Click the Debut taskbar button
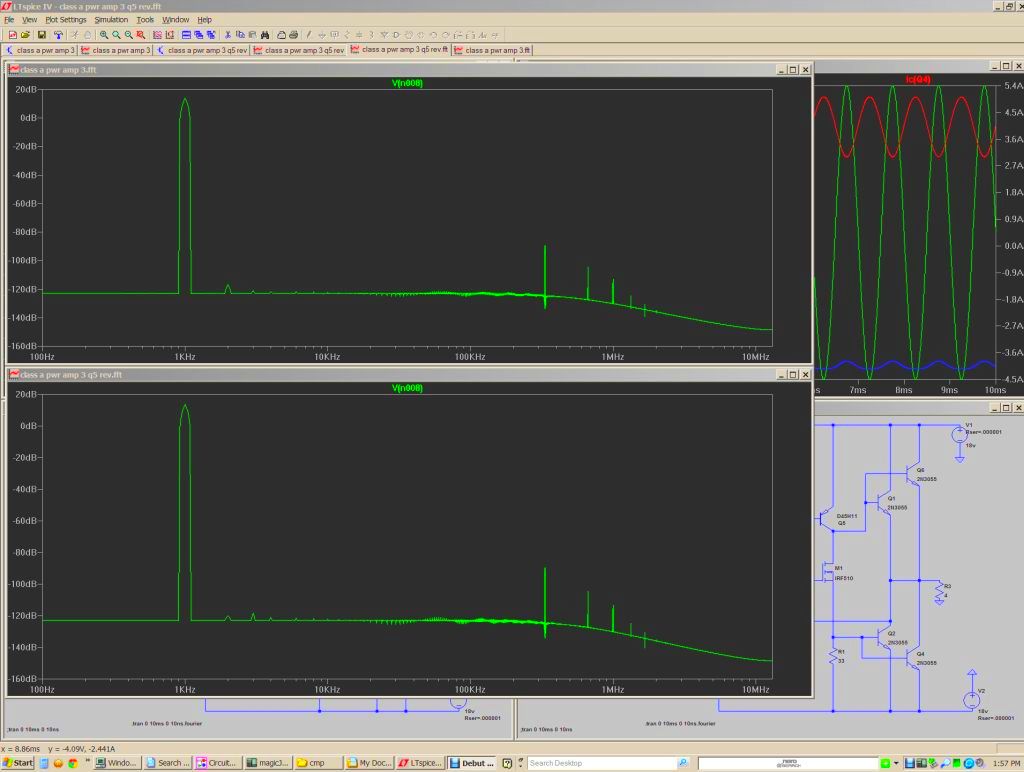 (472, 763)
